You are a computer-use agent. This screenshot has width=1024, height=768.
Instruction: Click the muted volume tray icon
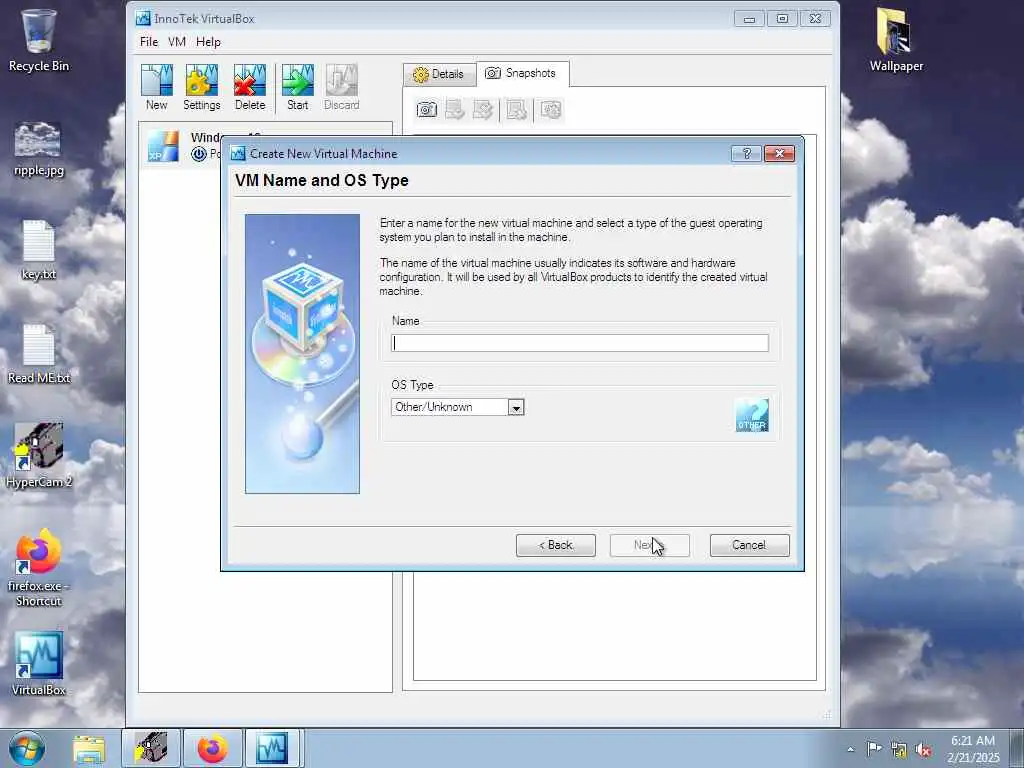[923, 750]
